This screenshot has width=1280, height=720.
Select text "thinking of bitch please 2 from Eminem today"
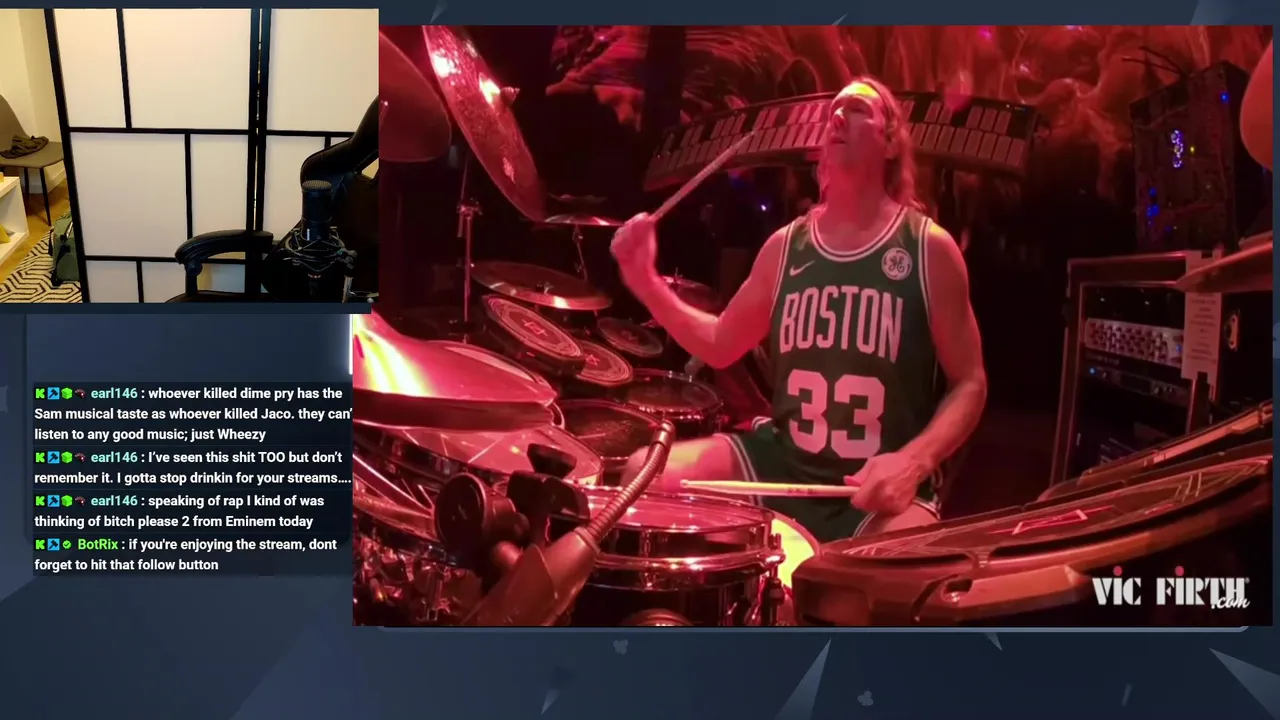click(x=174, y=522)
